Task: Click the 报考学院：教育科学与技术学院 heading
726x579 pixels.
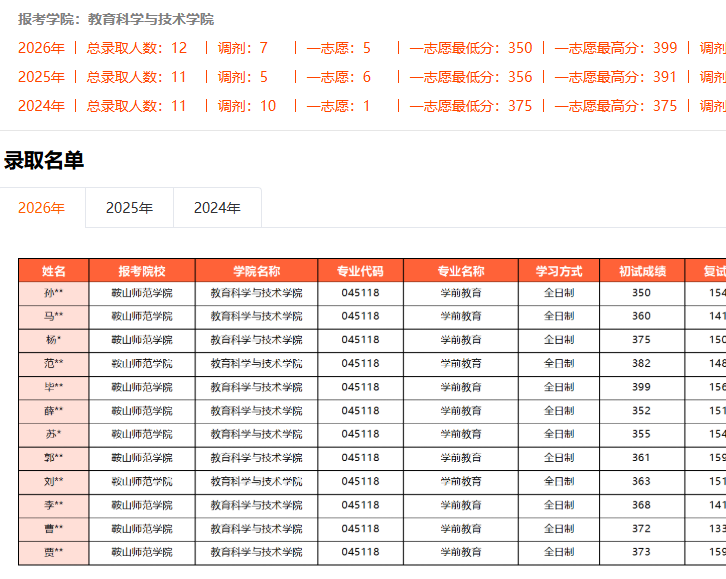Action: [116, 19]
